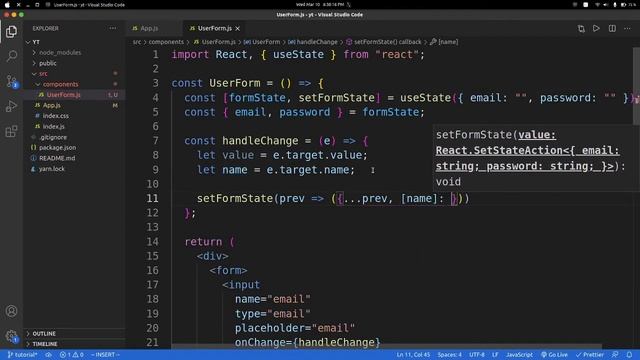
Task: Collapse the components folder
Action: tap(60, 84)
